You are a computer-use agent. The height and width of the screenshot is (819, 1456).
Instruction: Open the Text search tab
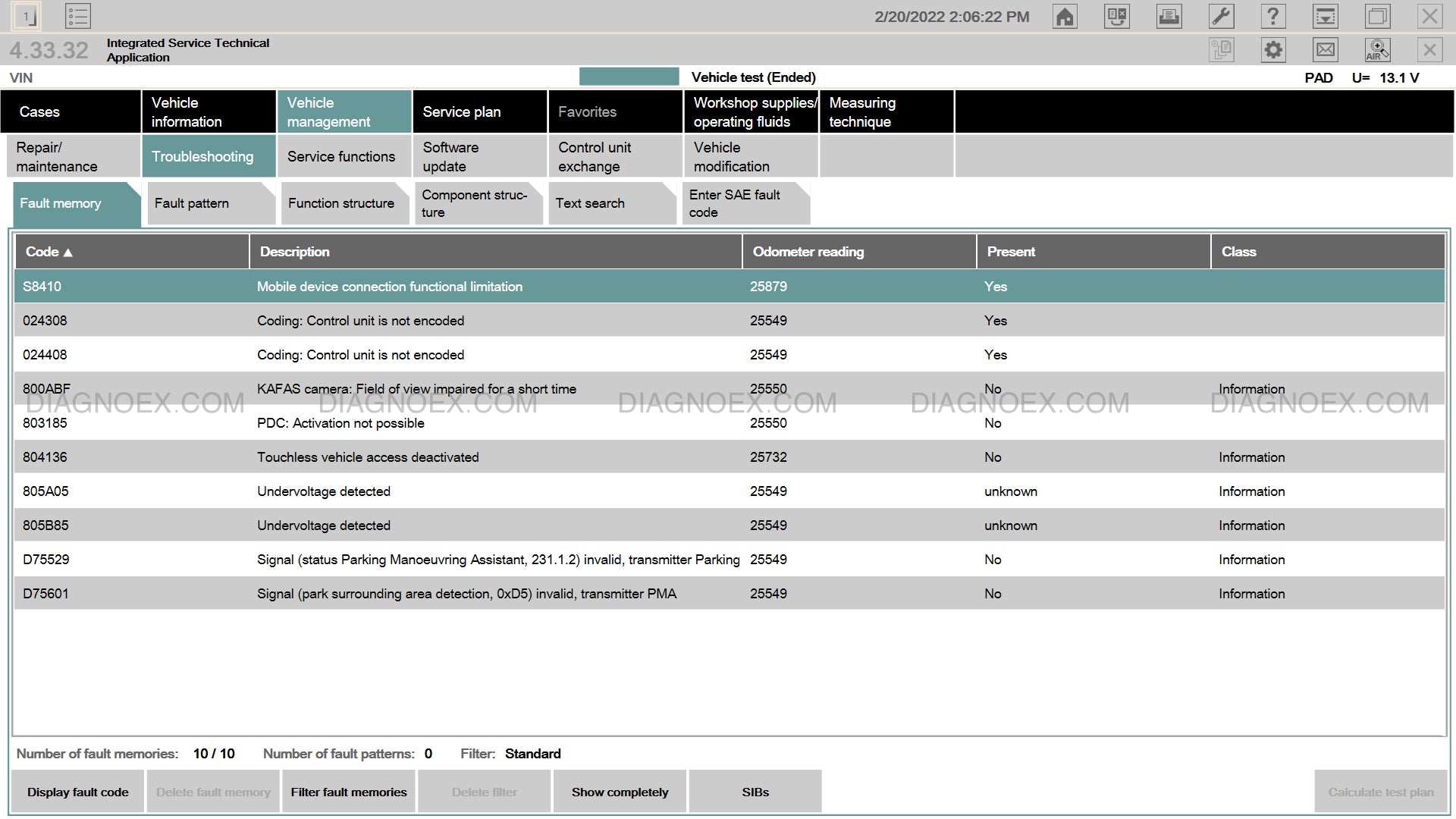pos(612,203)
